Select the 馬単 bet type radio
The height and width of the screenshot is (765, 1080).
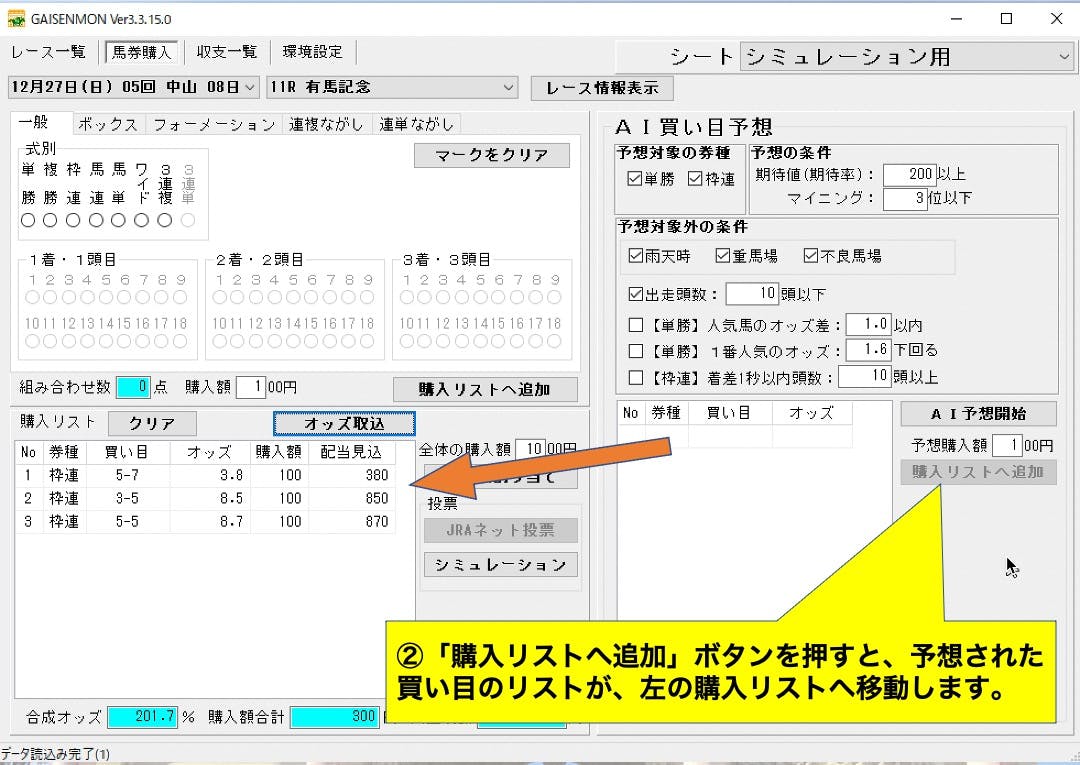pos(118,220)
